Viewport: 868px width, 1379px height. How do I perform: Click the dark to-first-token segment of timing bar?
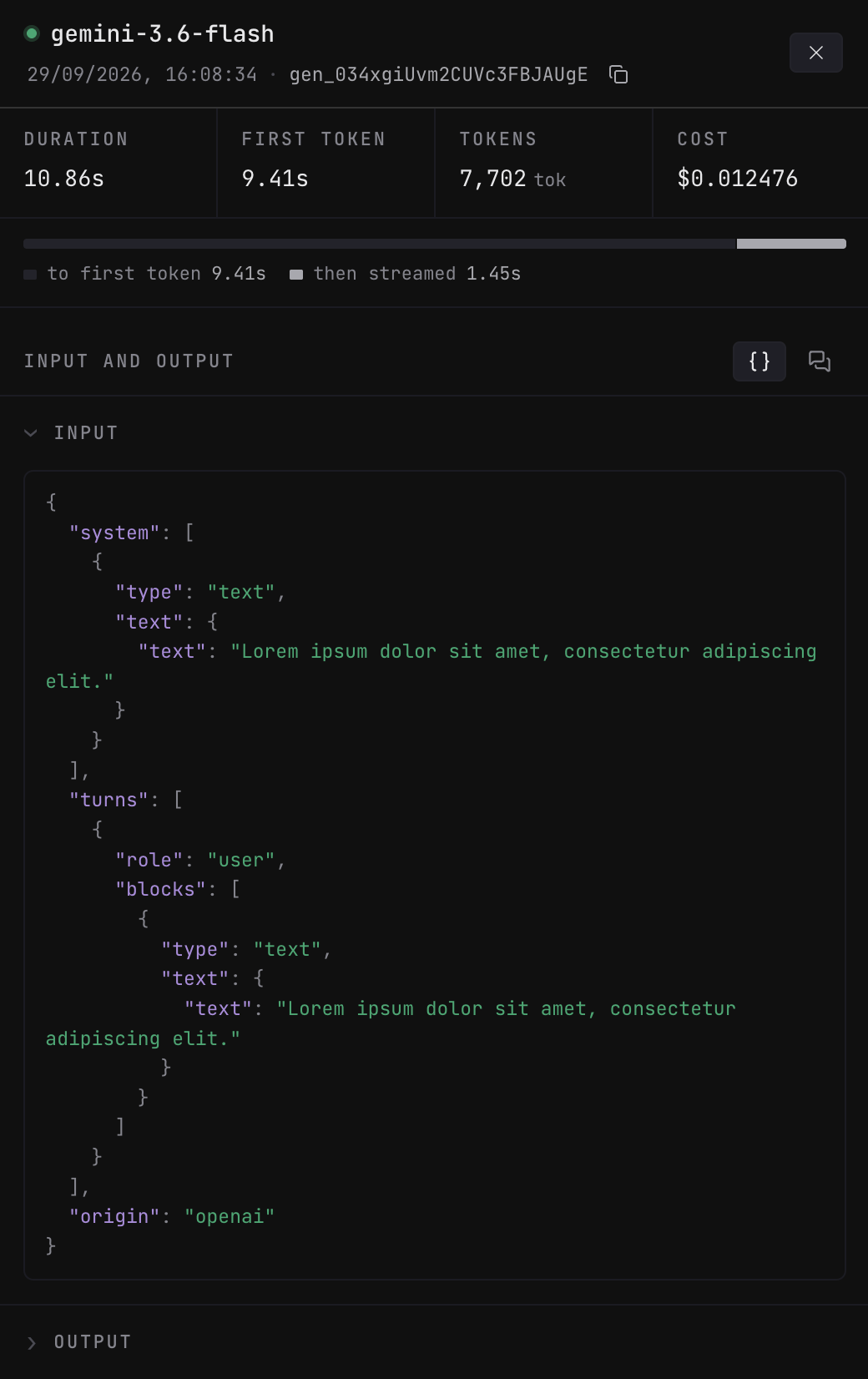(x=380, y=244)
